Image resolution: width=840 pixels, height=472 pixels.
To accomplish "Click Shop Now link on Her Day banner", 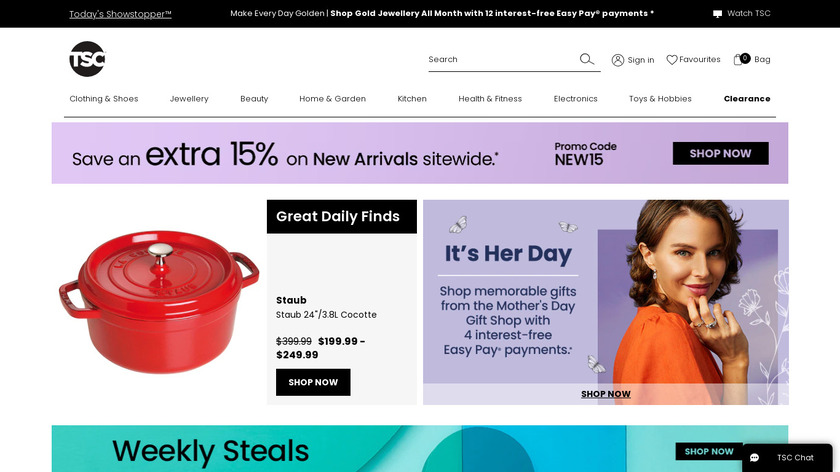I will [606, 394].
